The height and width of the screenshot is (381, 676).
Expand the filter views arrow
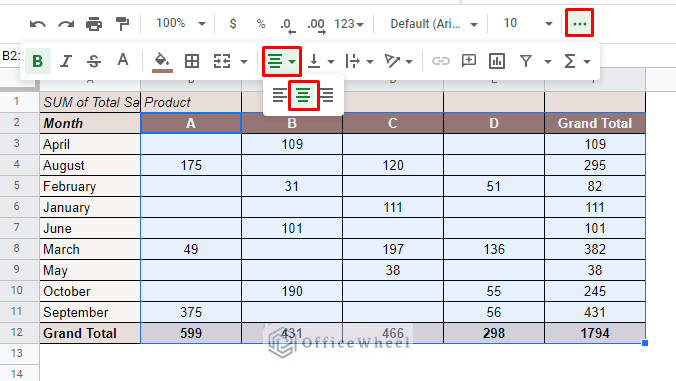pyautogui.click(x=548, y=62)
